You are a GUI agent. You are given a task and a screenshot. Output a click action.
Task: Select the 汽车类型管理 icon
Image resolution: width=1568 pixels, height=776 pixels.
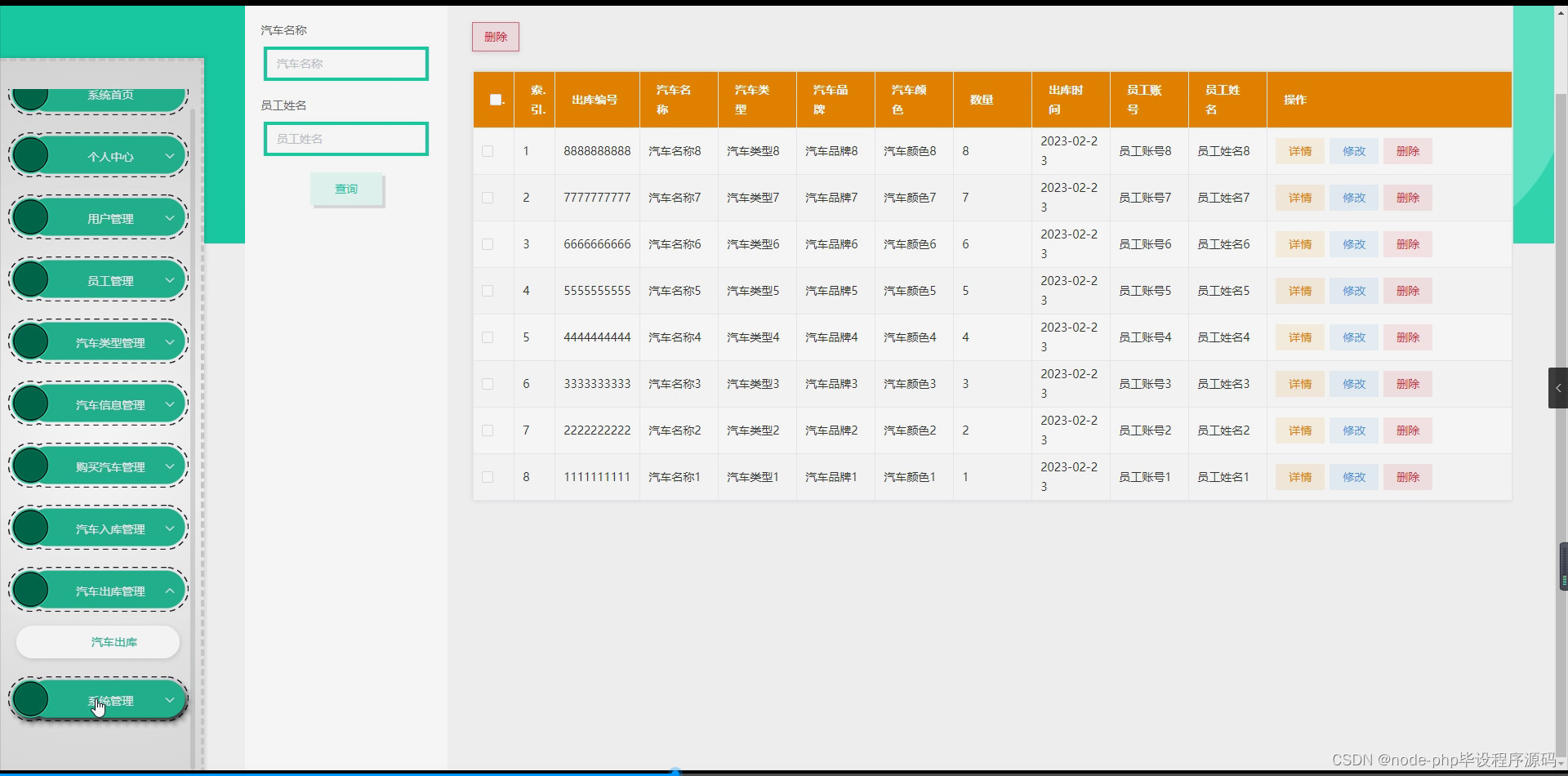point(31,341)
